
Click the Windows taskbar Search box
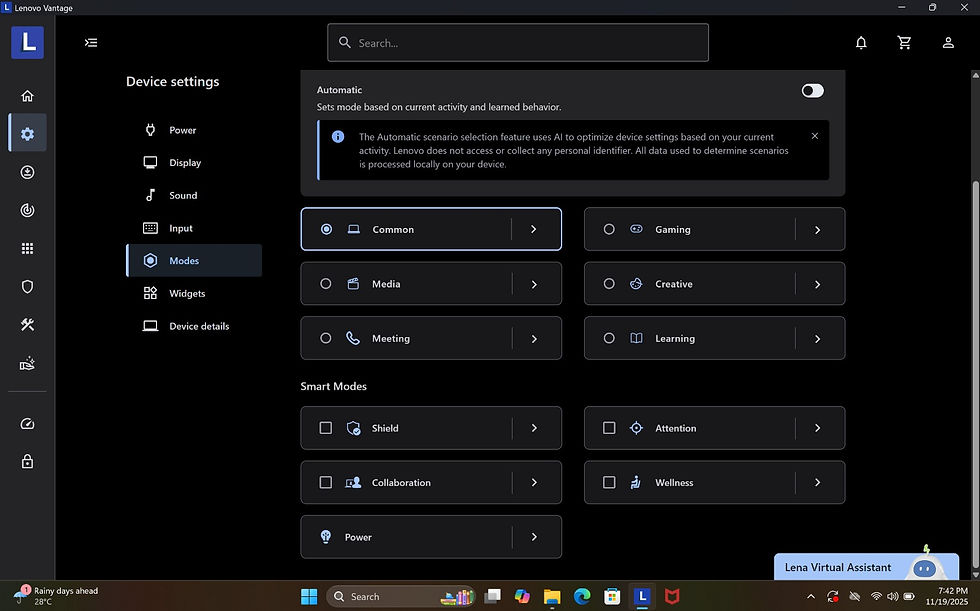[400, 596]
